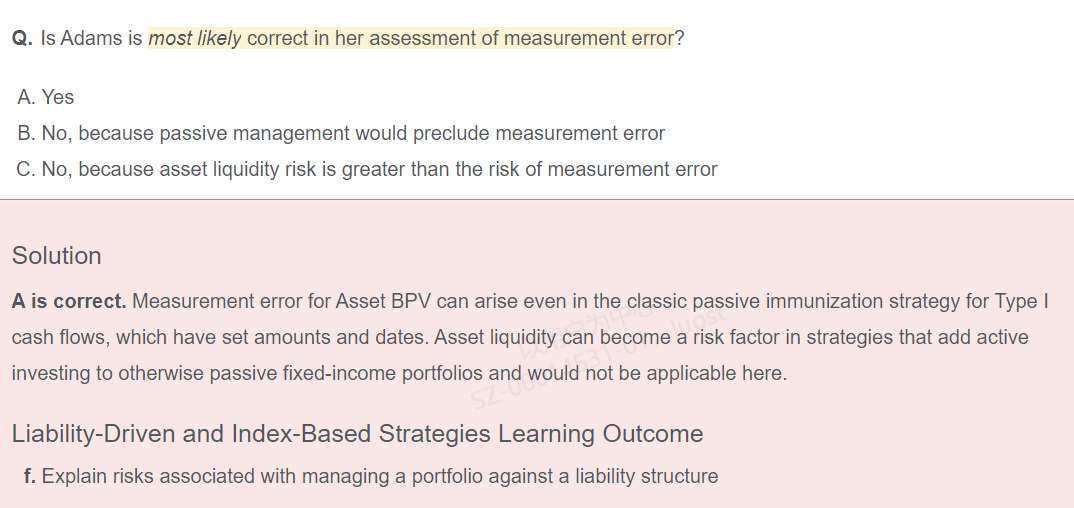
Task: Click the "B." letter label of the second option
Action: click(x=26, y=133)
